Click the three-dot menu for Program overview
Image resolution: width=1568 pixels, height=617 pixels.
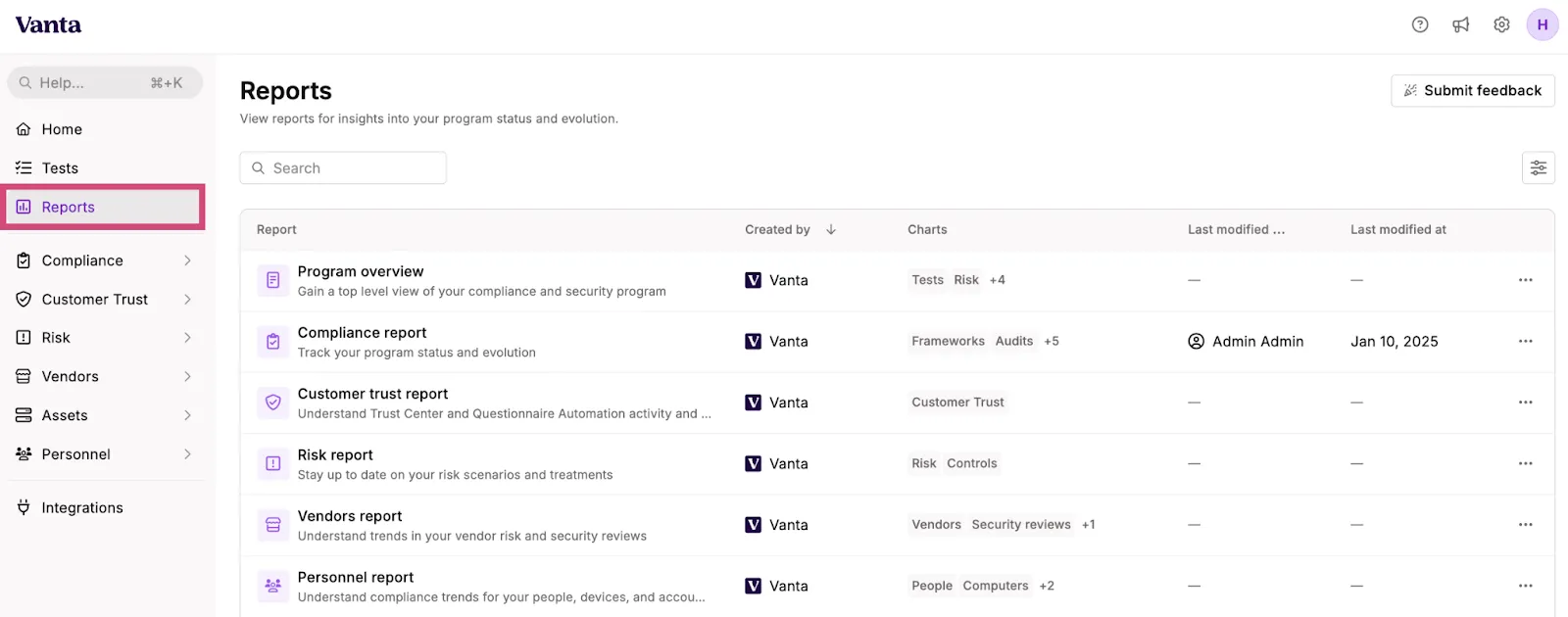[x=1526, y=280]
